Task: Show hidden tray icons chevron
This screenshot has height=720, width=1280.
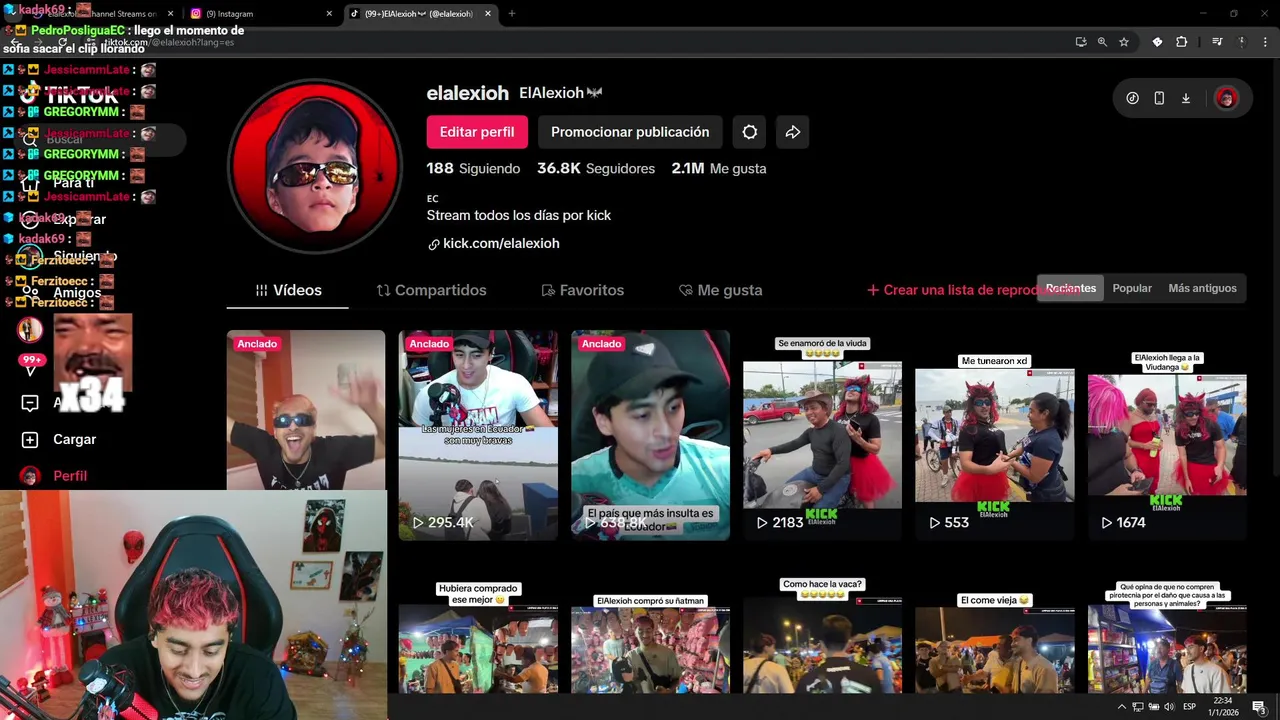Action: pyautogui.click(x=1122, y=707)
